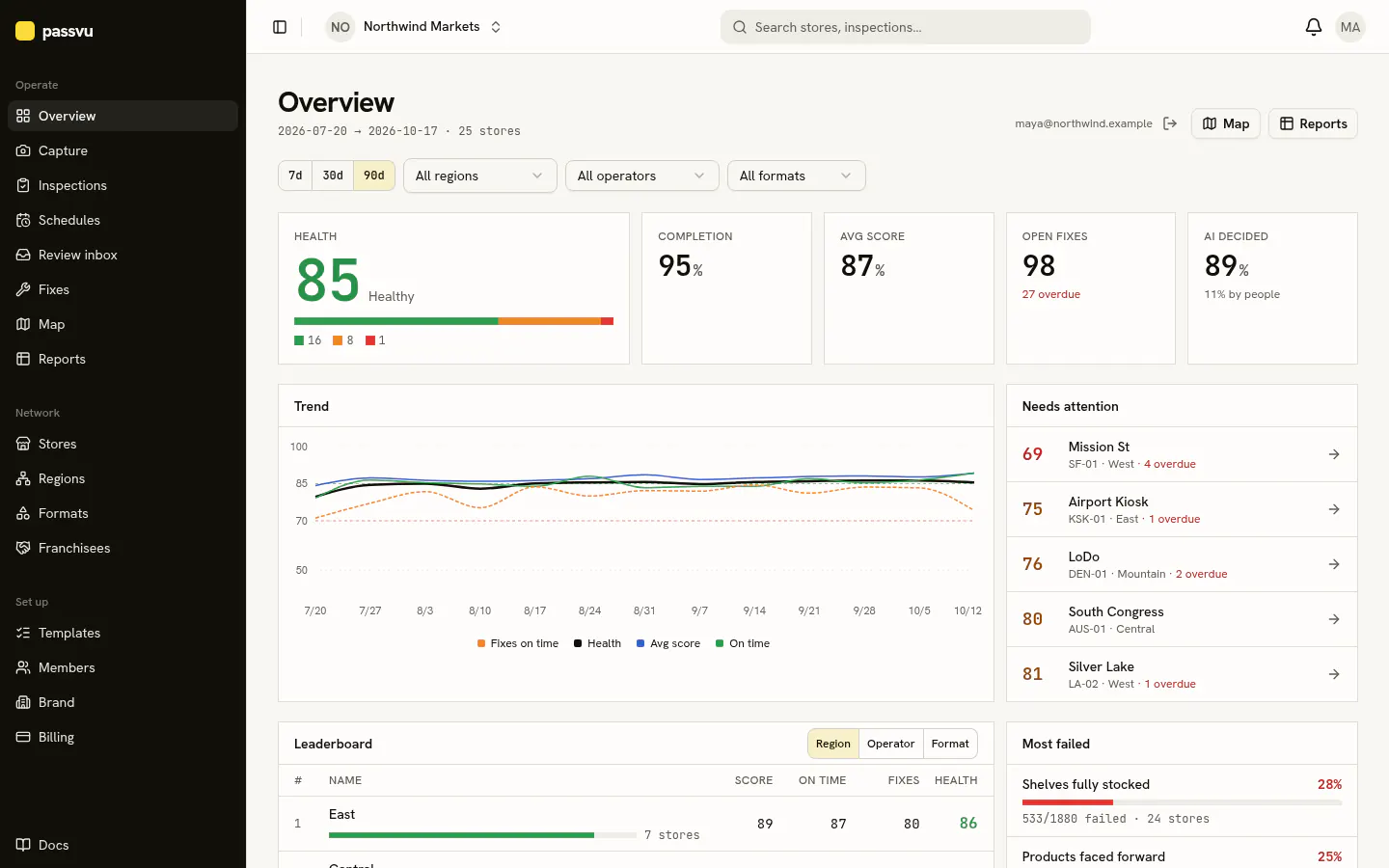1389x868 pixels.
Task: Click the search stores input field
Action: (x=906, y=27)
